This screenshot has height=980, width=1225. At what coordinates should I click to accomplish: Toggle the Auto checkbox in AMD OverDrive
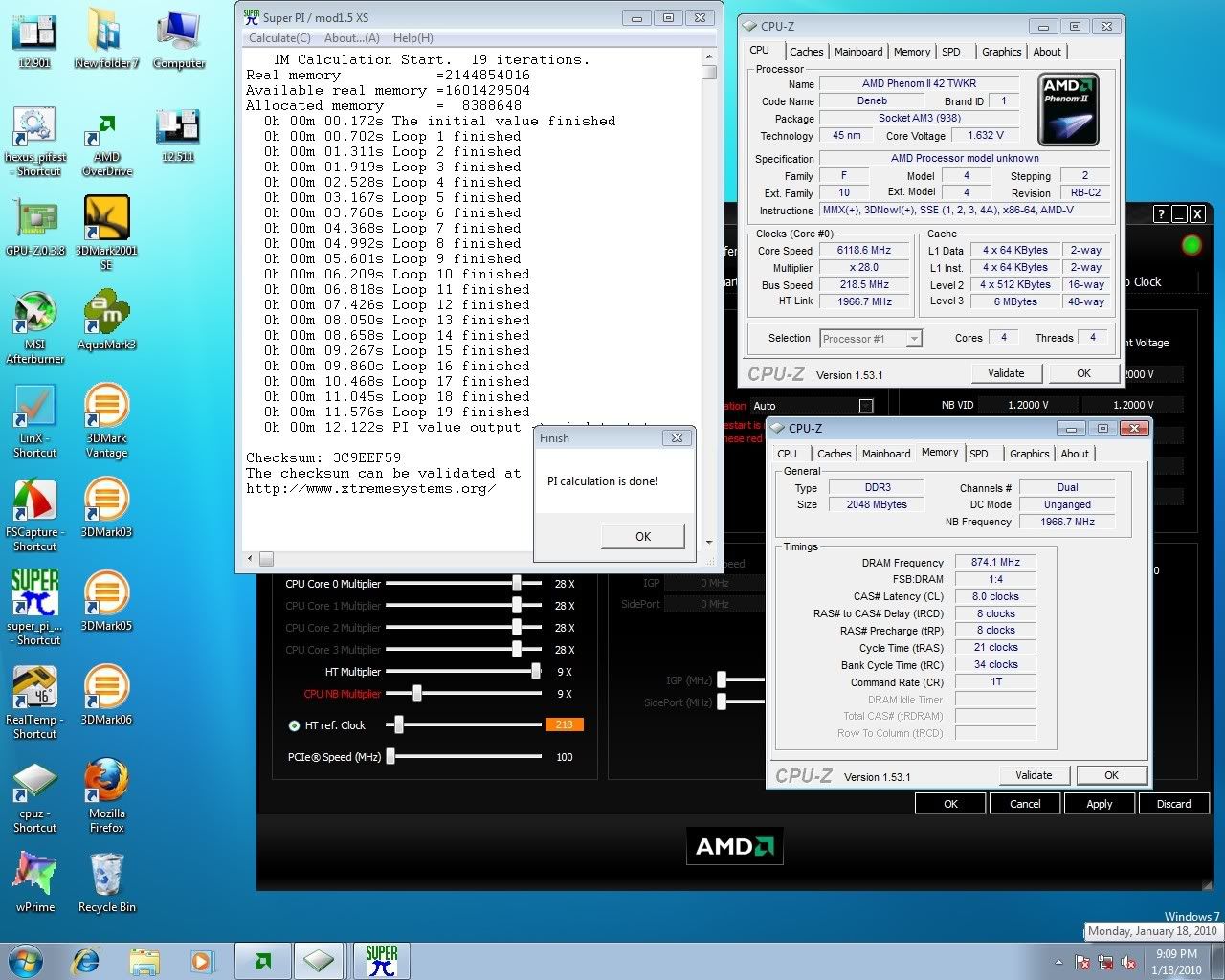click(866, 406)
